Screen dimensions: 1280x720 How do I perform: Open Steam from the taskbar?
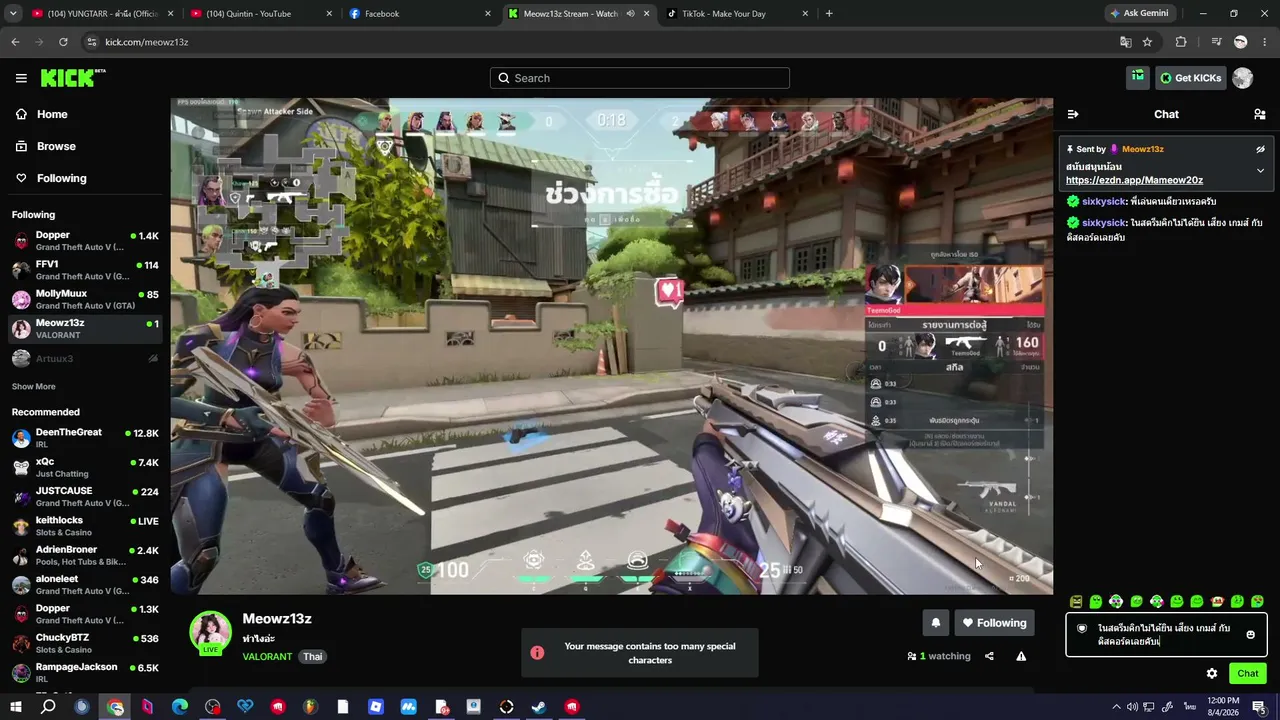click(538, 707)
